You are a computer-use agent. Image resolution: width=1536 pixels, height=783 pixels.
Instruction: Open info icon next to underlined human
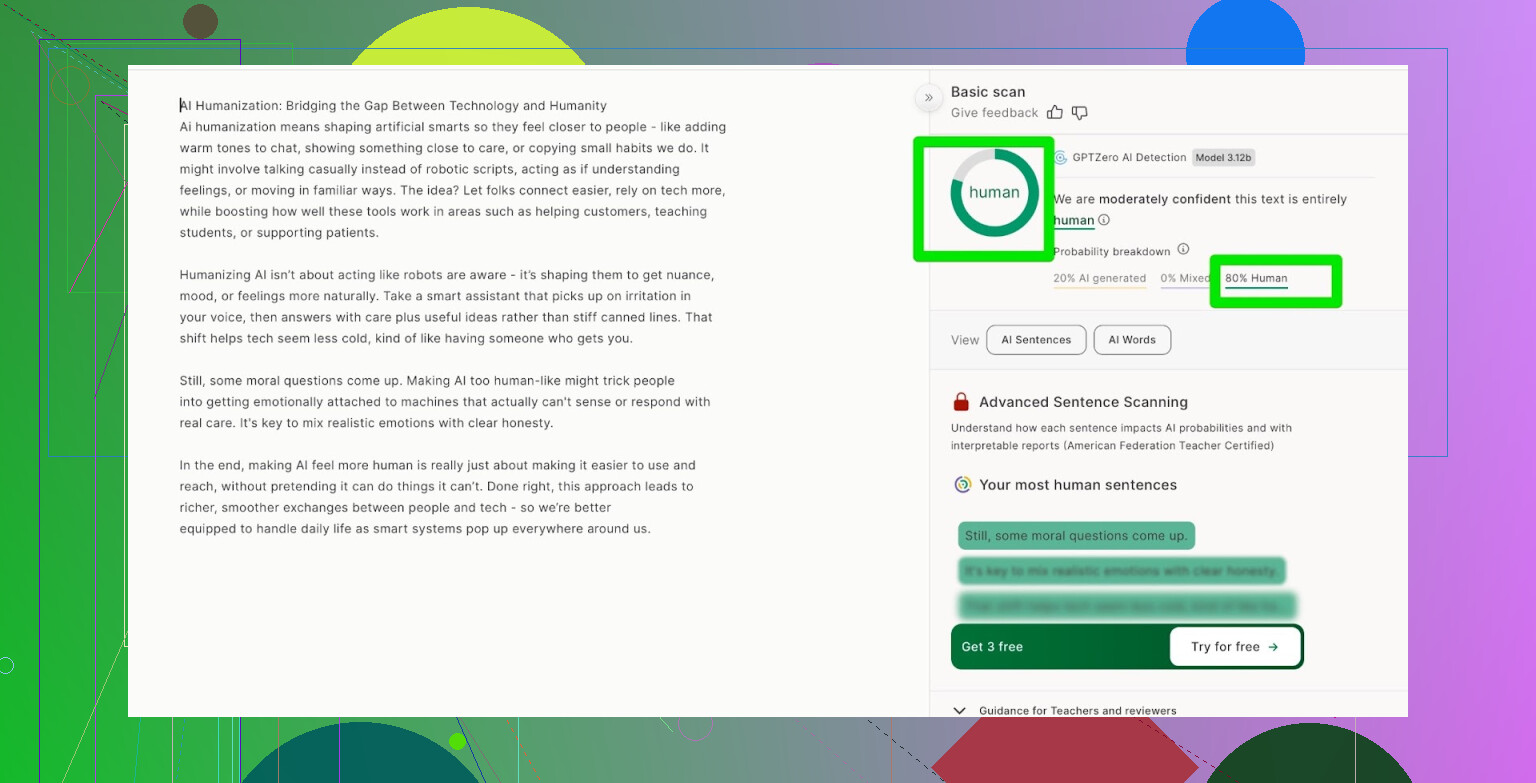tap(1104, 220)
